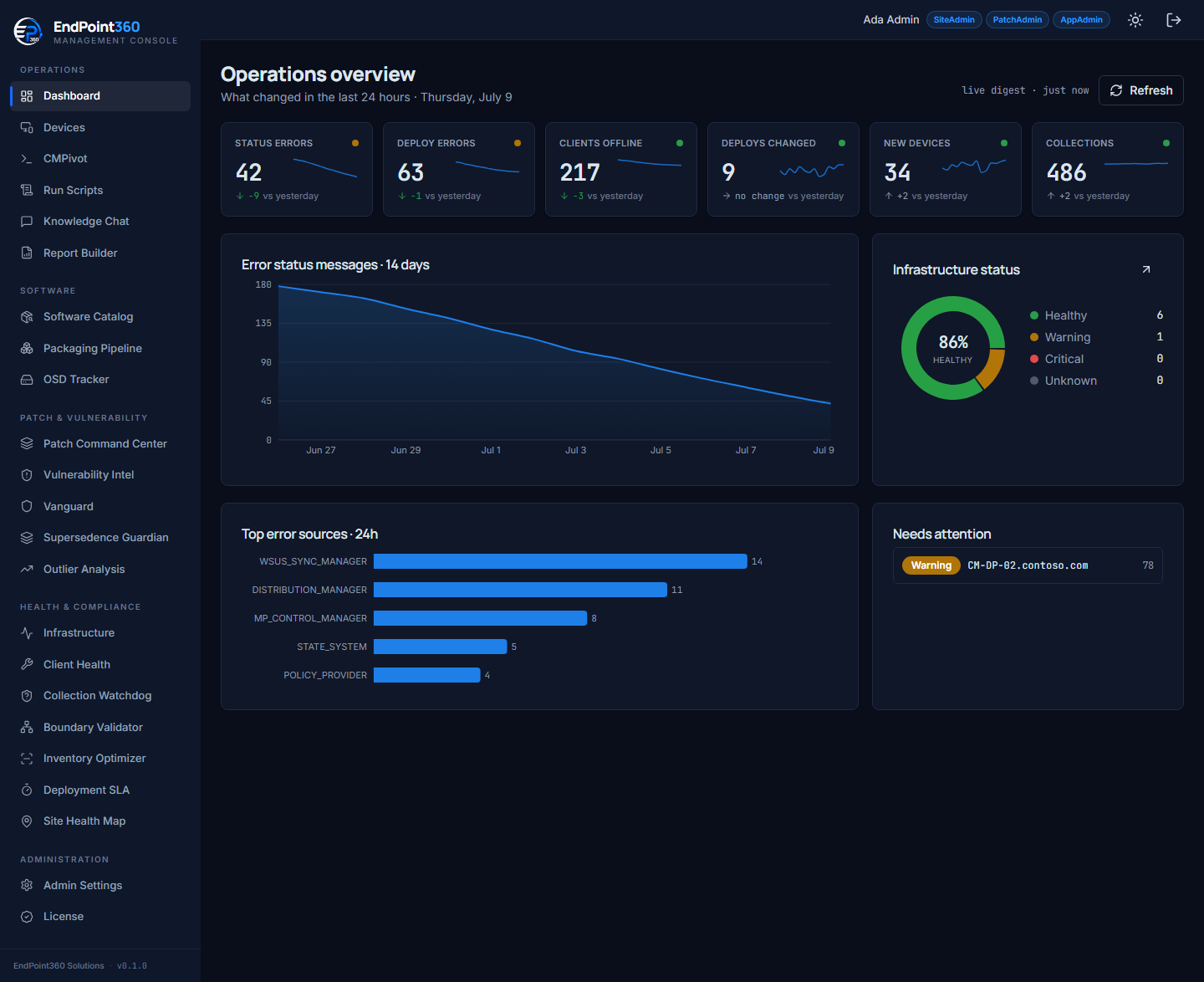This screenshot has height=982, width=1204.
Task: Open Vulnerability Intel page
Action: tap(100, 475)
